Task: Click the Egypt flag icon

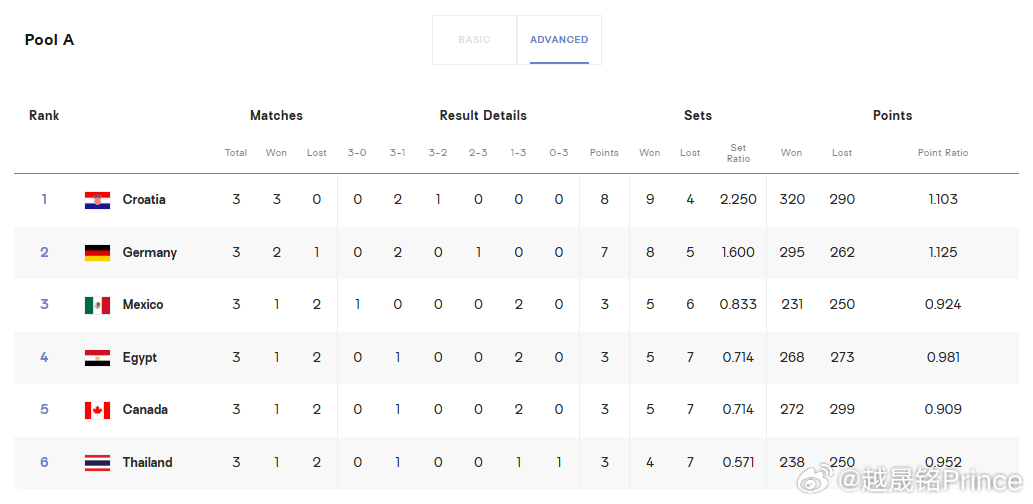Action: pos(98,358)
